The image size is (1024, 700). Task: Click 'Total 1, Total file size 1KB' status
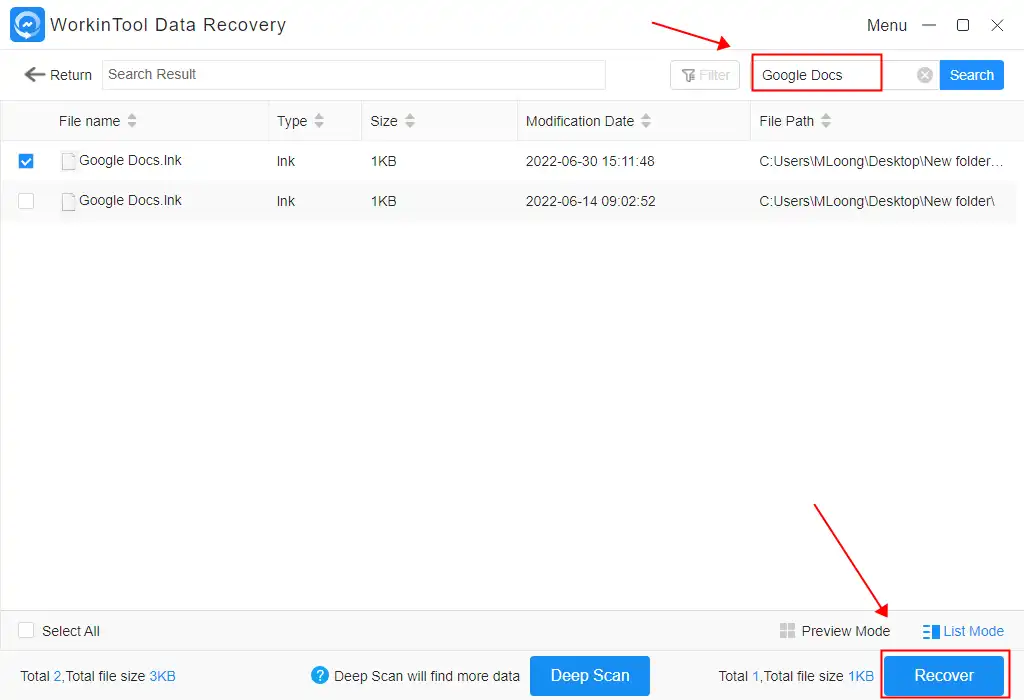(x=796, y=676)
